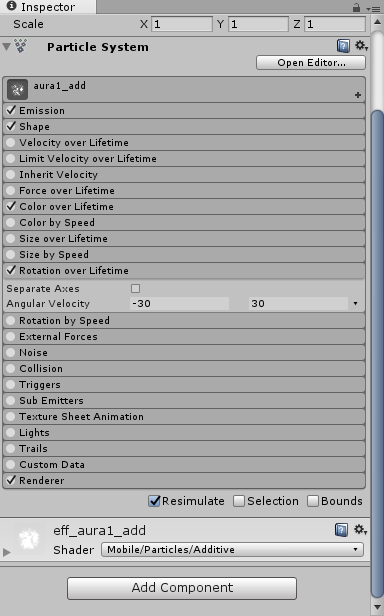Select the Inspector tab
The image size is (384, 616).
[48, 7]
